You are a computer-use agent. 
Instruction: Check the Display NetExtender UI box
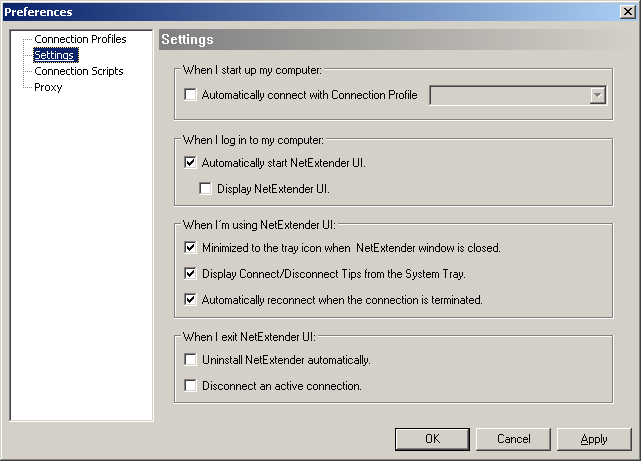tap(206, 188)
